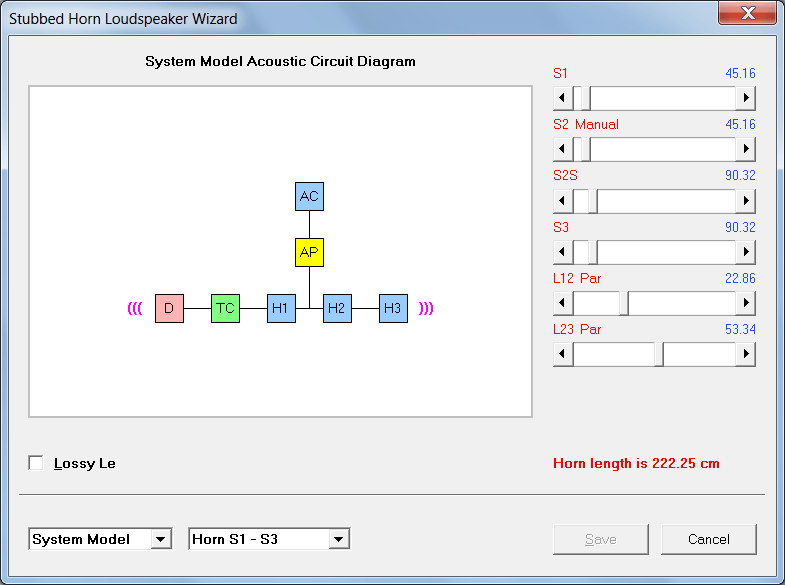
Task: Click the S3 value 90.32
Action: click(x=740, y=228)
